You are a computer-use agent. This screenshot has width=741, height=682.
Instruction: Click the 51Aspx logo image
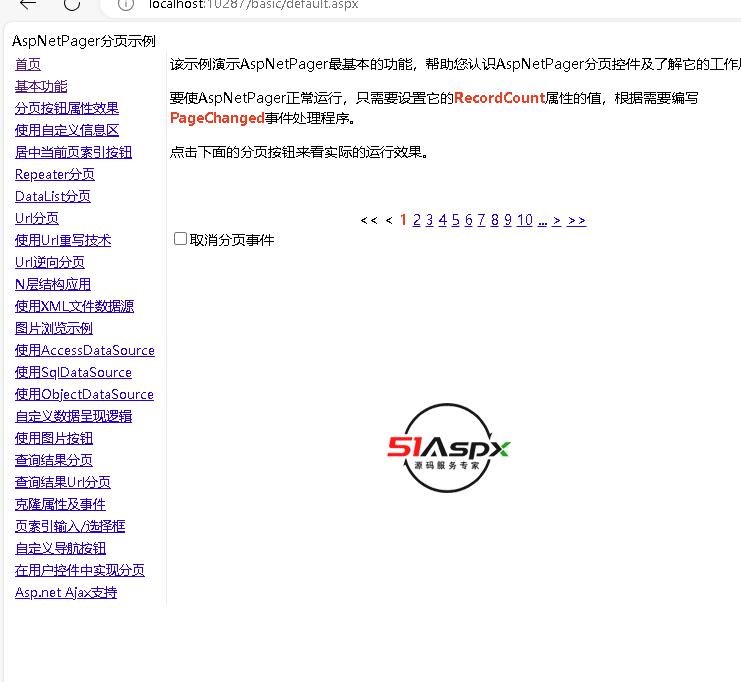[448, 448]
